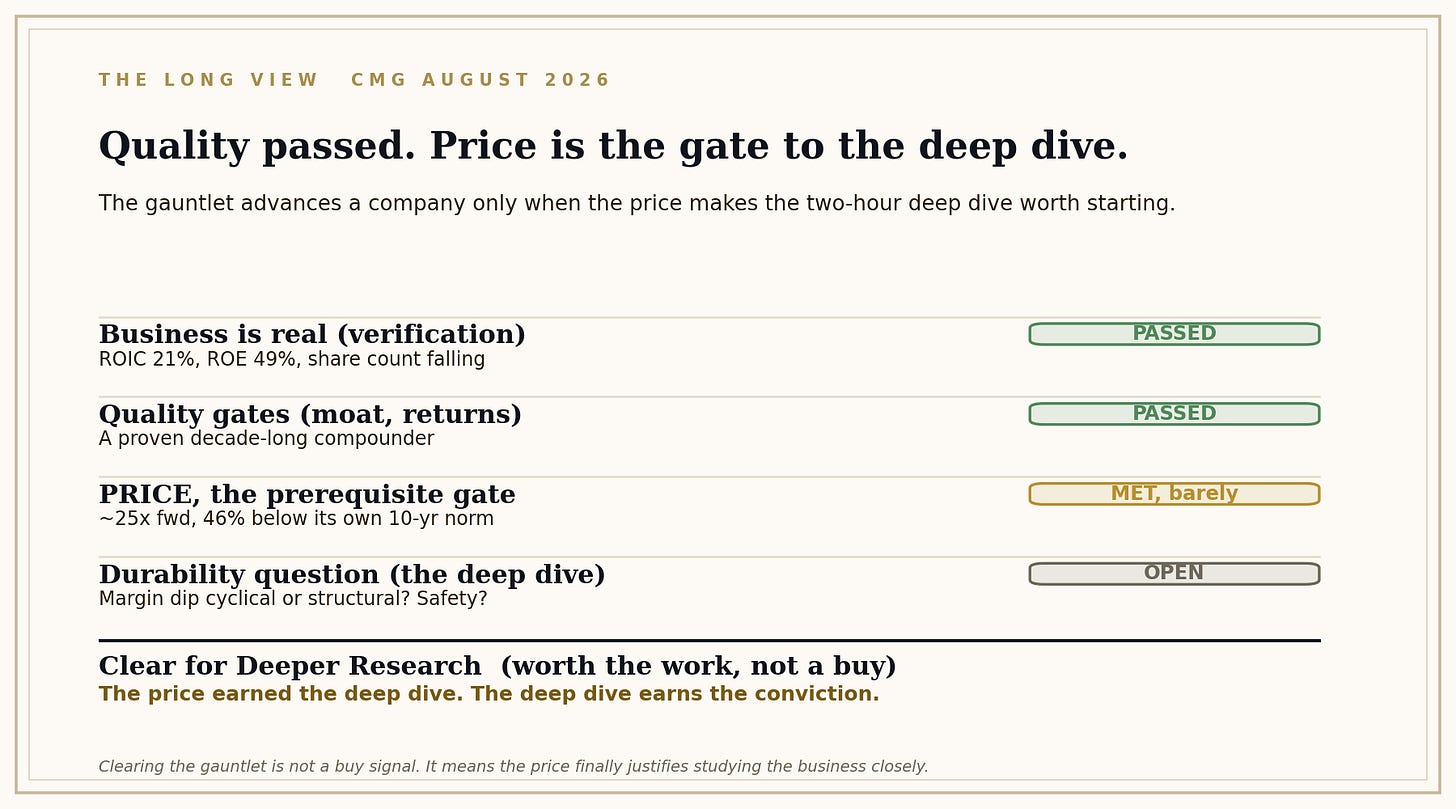Click the PASSED badge beside Quality gates
Image resolution: width=1456 pixels, height=809 pixels.
pyautogui.click(x=1174, y=414)
